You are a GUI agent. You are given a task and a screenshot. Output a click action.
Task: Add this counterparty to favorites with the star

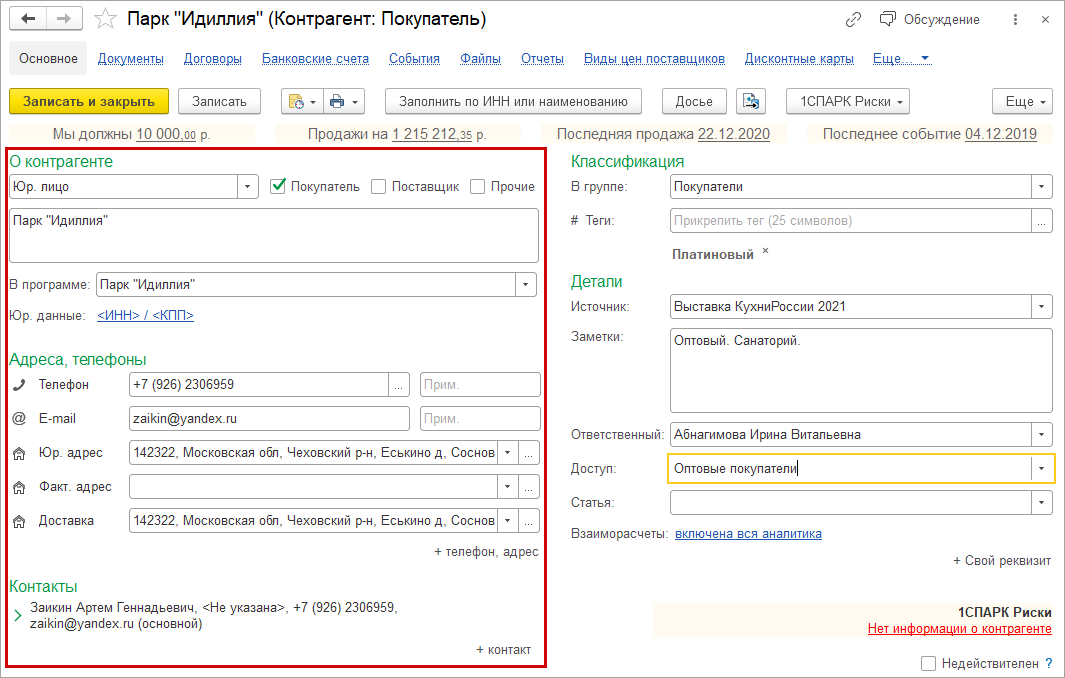[x=105, y=19]
